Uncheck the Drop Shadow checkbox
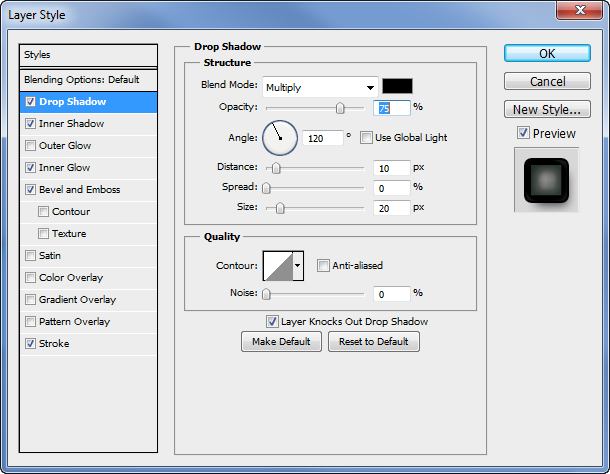The height and width of the screenshot is (474, 610). 30,102
